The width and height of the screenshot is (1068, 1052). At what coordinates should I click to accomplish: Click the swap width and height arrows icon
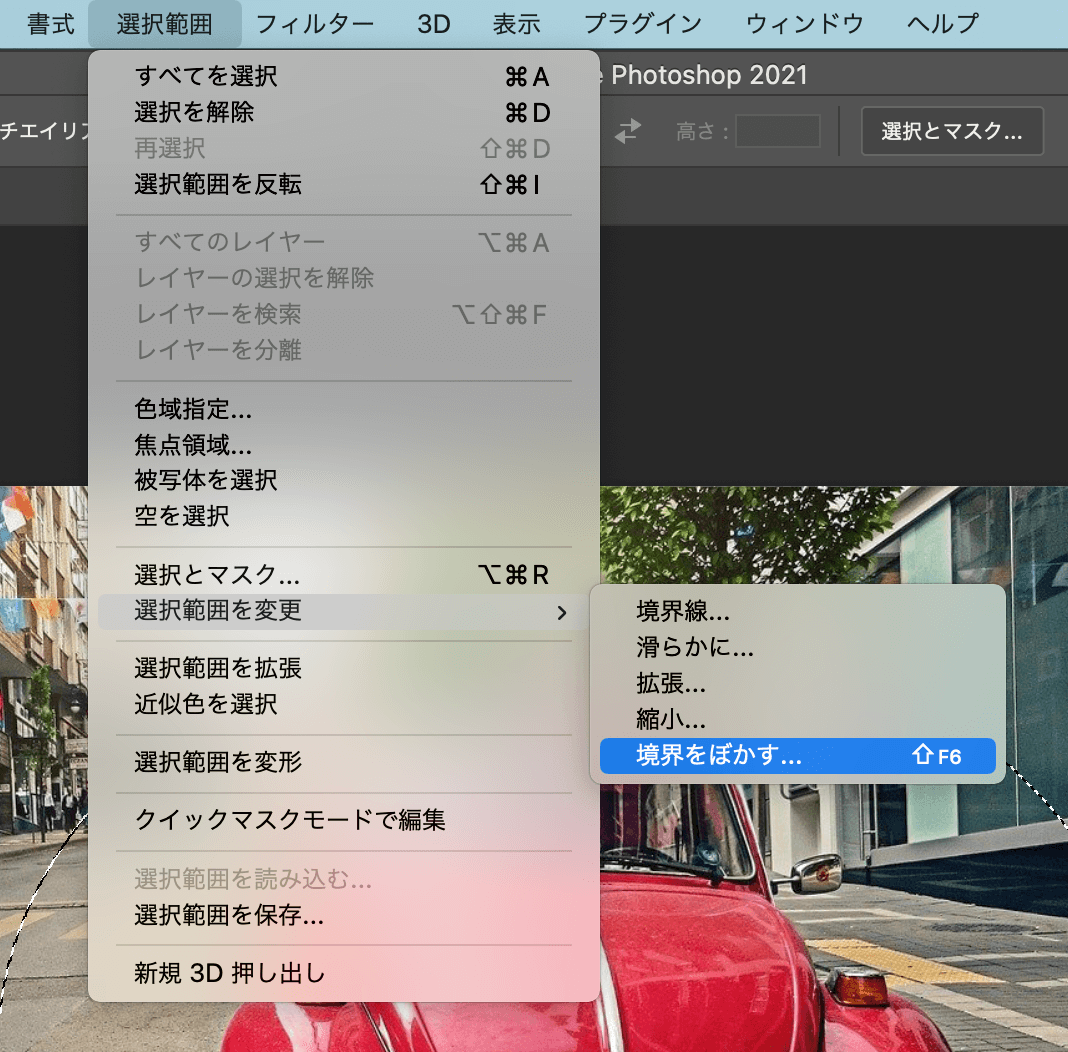point(627,131)
